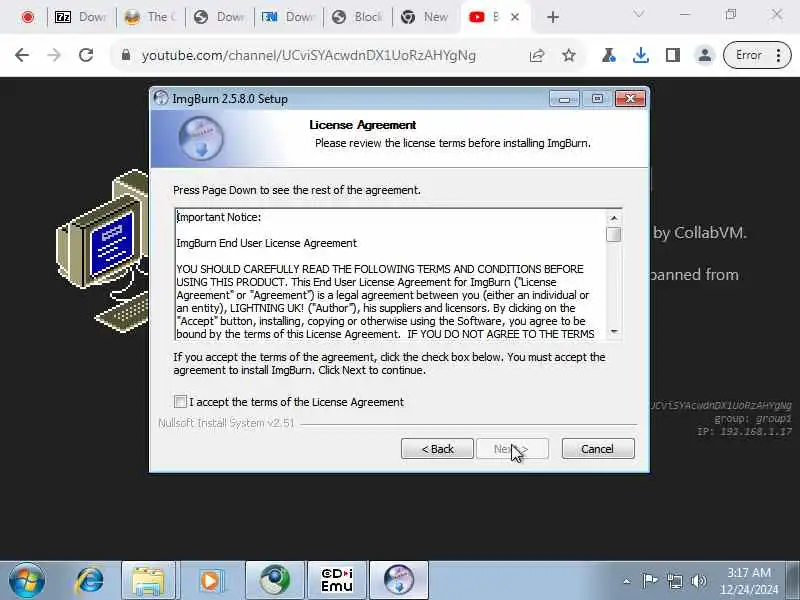Click the lock icon in address bar

pyautogui.click(x=126, y=55)
